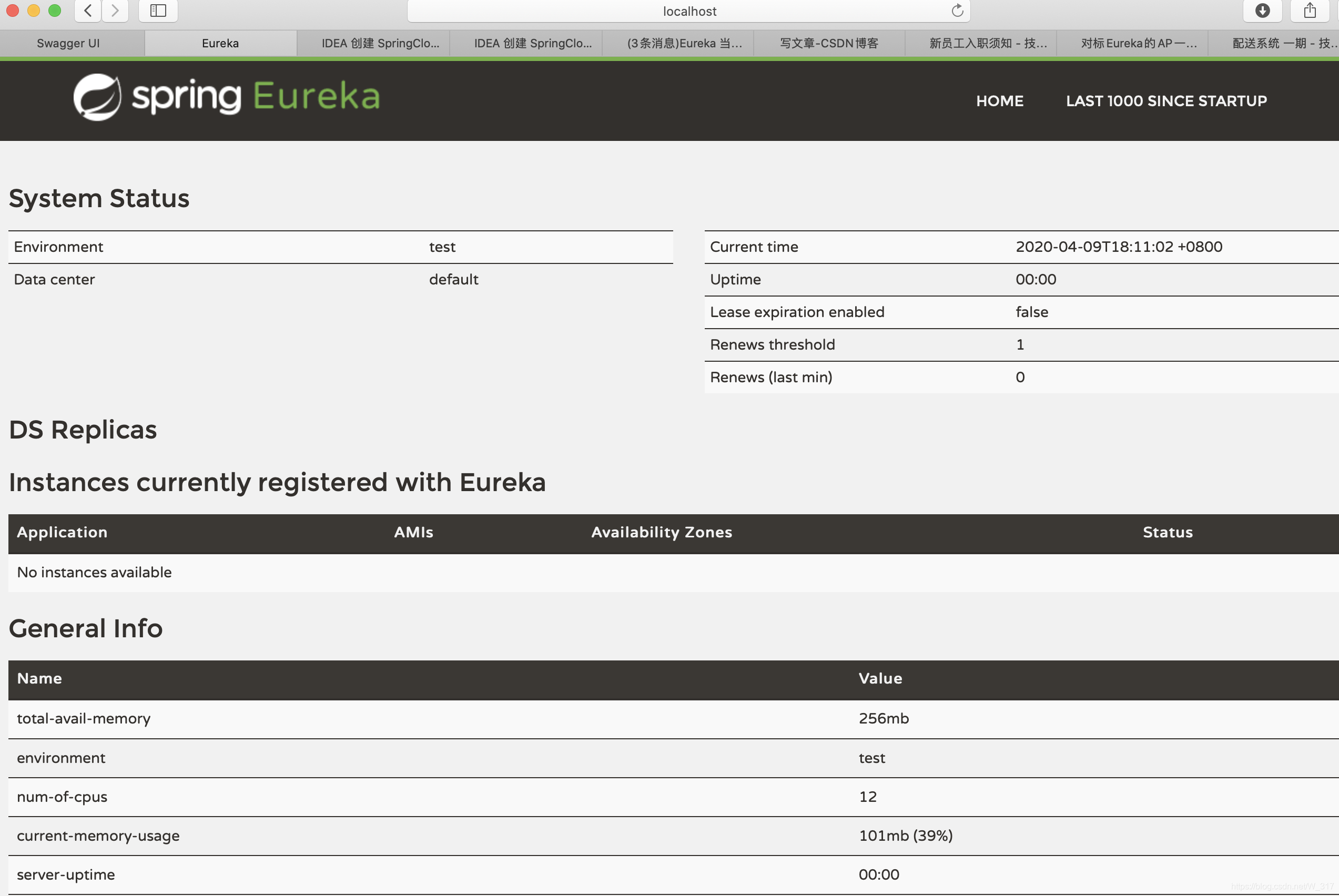
Task: Switch to the Swagger UI tab
Action: (x=68, y=44)
